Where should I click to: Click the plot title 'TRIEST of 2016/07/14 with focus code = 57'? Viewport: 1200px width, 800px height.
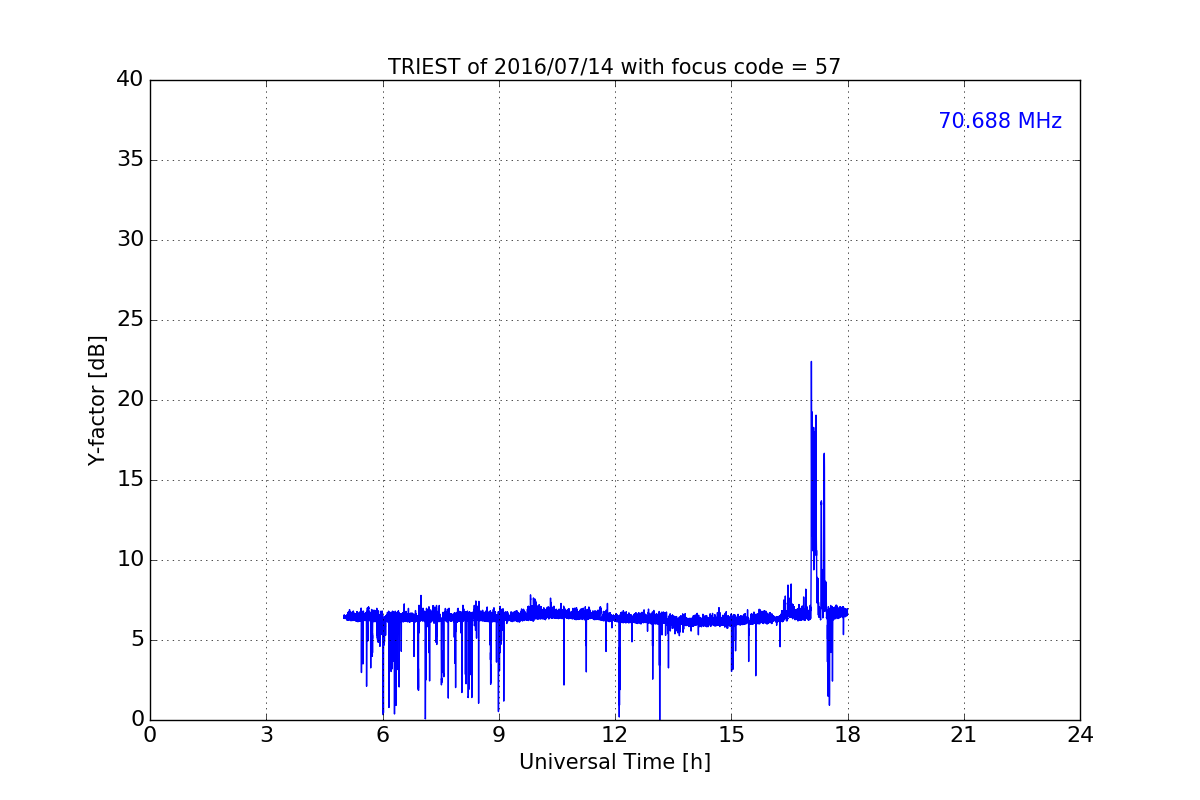[x=614, y=67]
